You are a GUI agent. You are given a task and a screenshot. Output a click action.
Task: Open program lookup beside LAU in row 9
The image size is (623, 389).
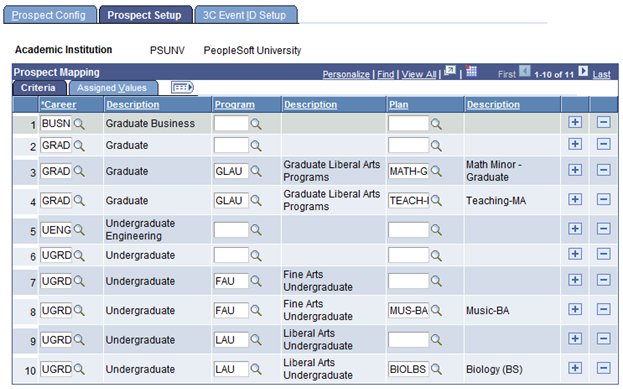pyautogui.click(x=256, y=340)
